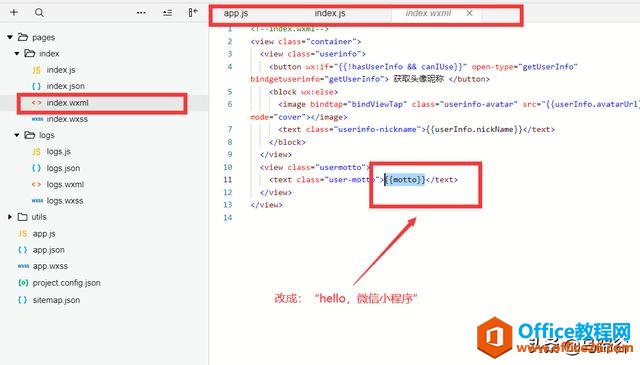Open index.wxss file
This screenshot has width=640, height=365.
67,119
